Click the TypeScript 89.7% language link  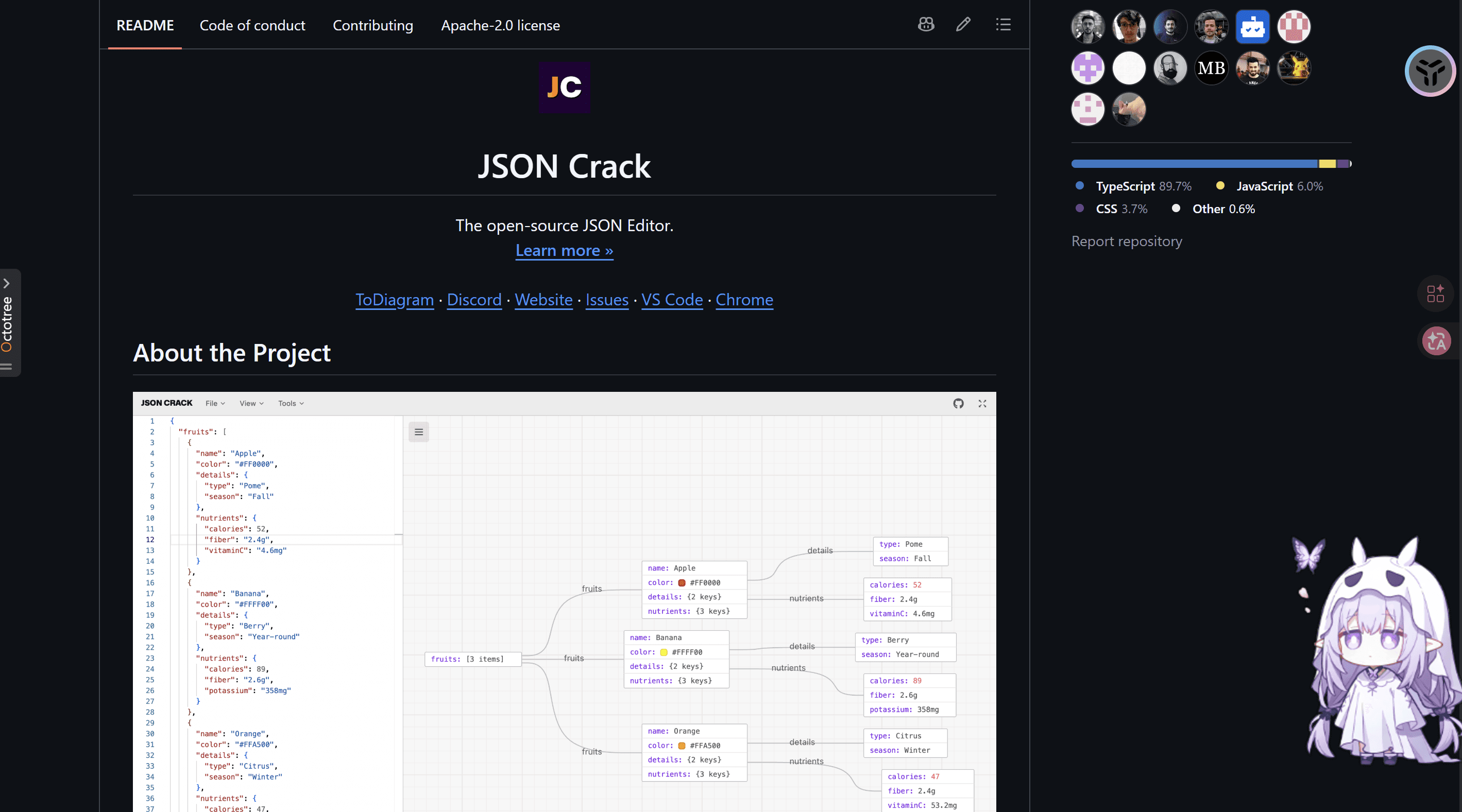pos(1133,186)
